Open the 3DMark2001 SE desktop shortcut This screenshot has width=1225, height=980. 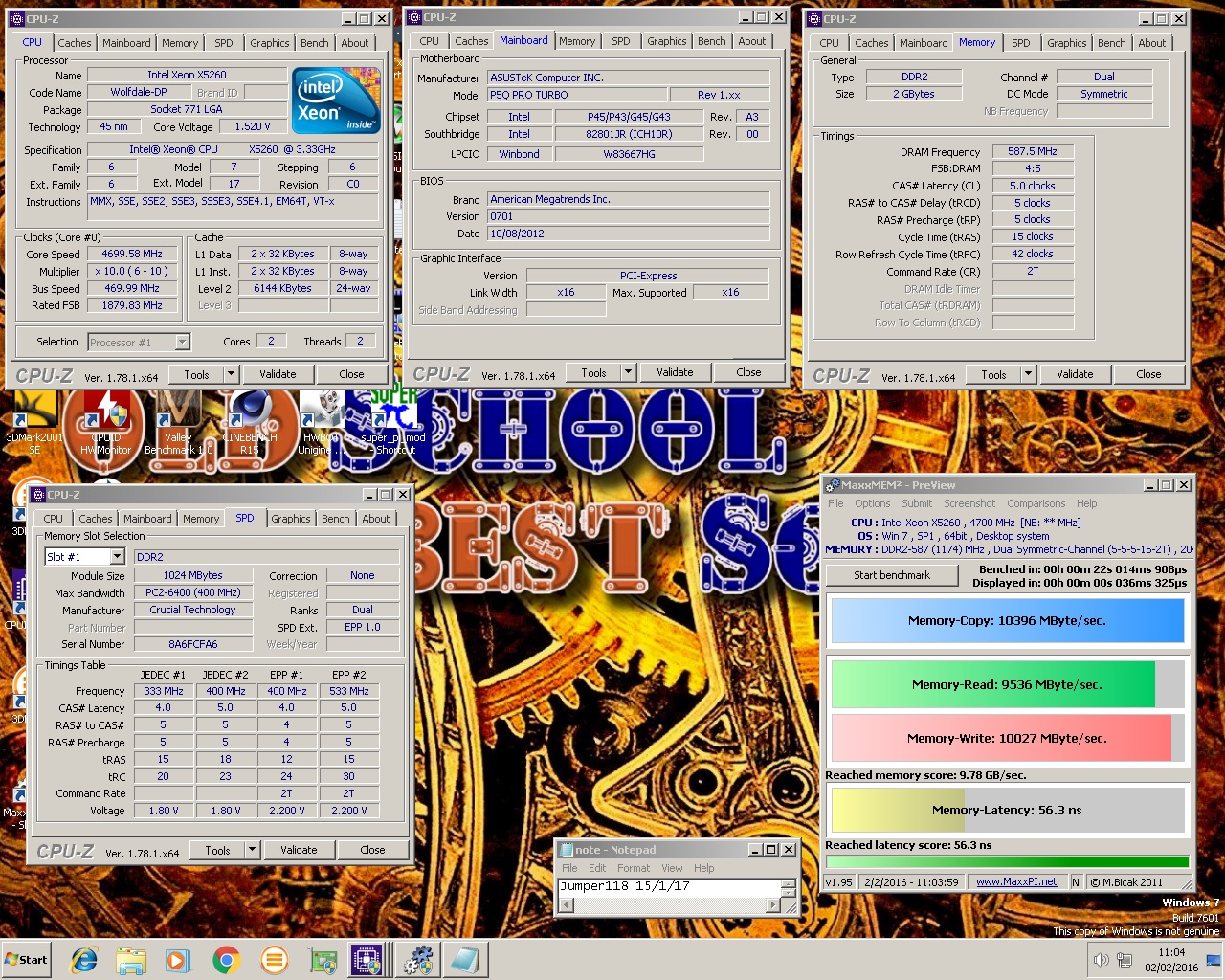(x=34, y=421)
